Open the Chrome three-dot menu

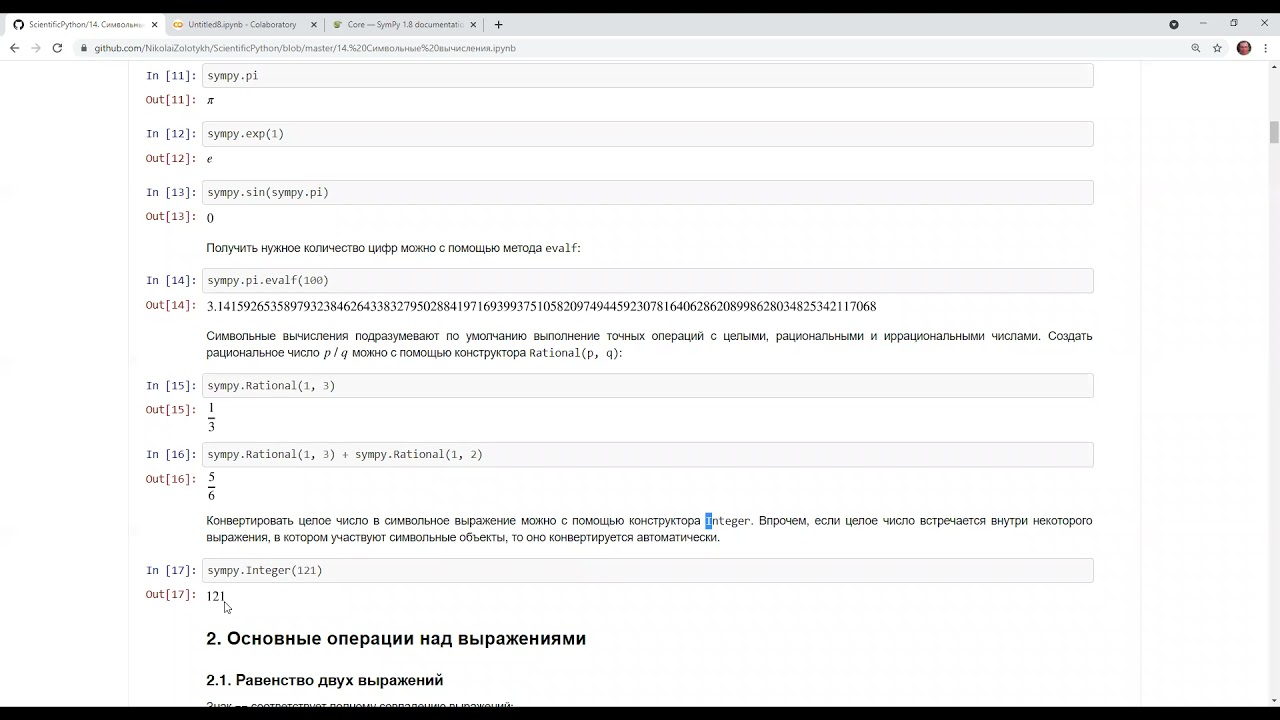tap(1265, 48)
